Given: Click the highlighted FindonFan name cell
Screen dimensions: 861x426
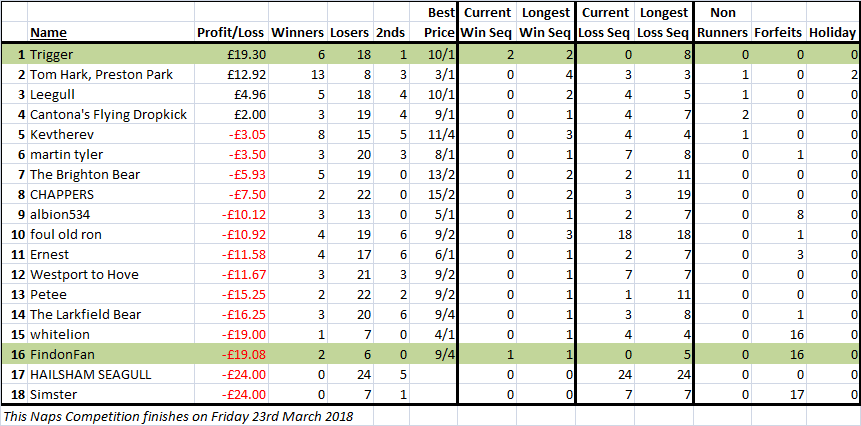Looking at the screenshot, I should (x=111, y=355).
